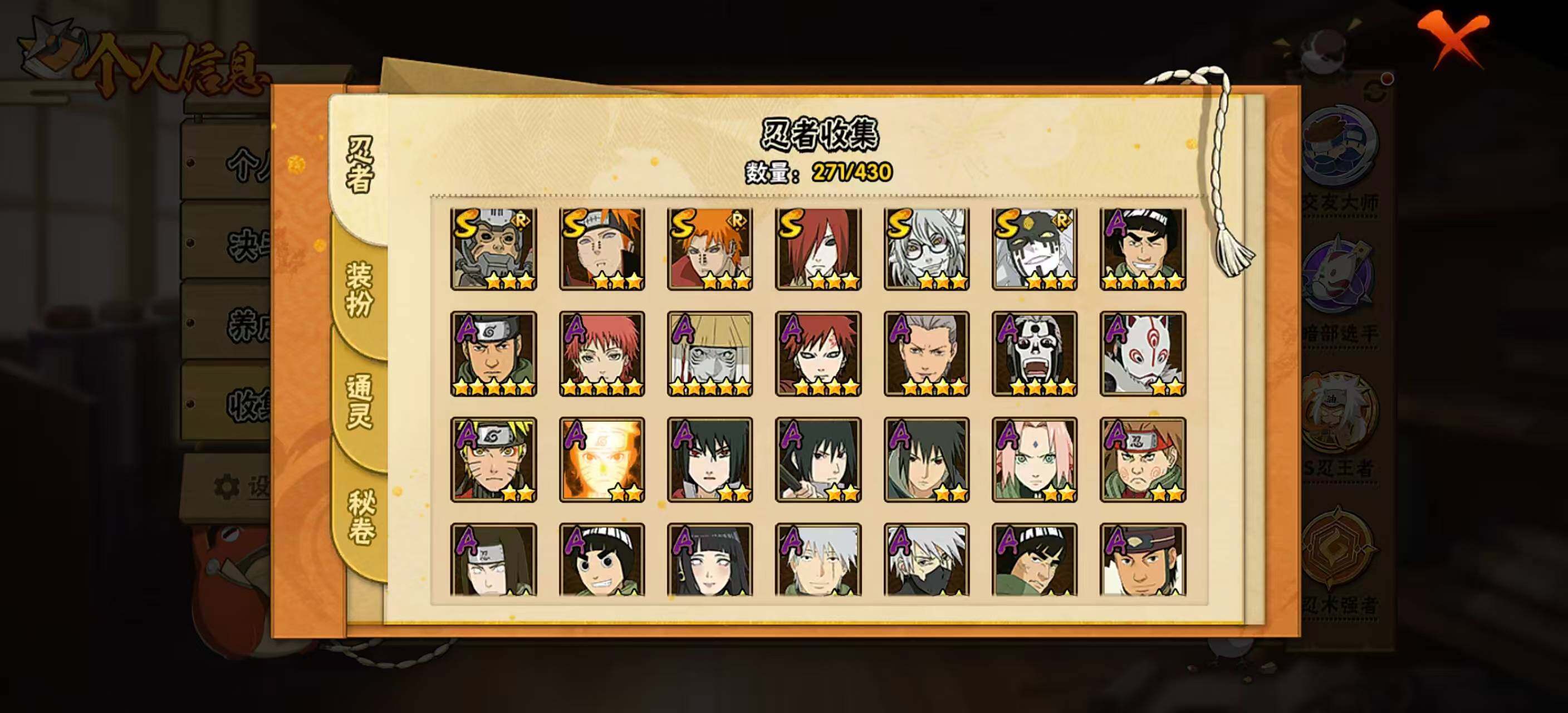Tap the glowing Nine-Tails chakra Naruto portrait

pyautogui.click(x=602, y=460)
